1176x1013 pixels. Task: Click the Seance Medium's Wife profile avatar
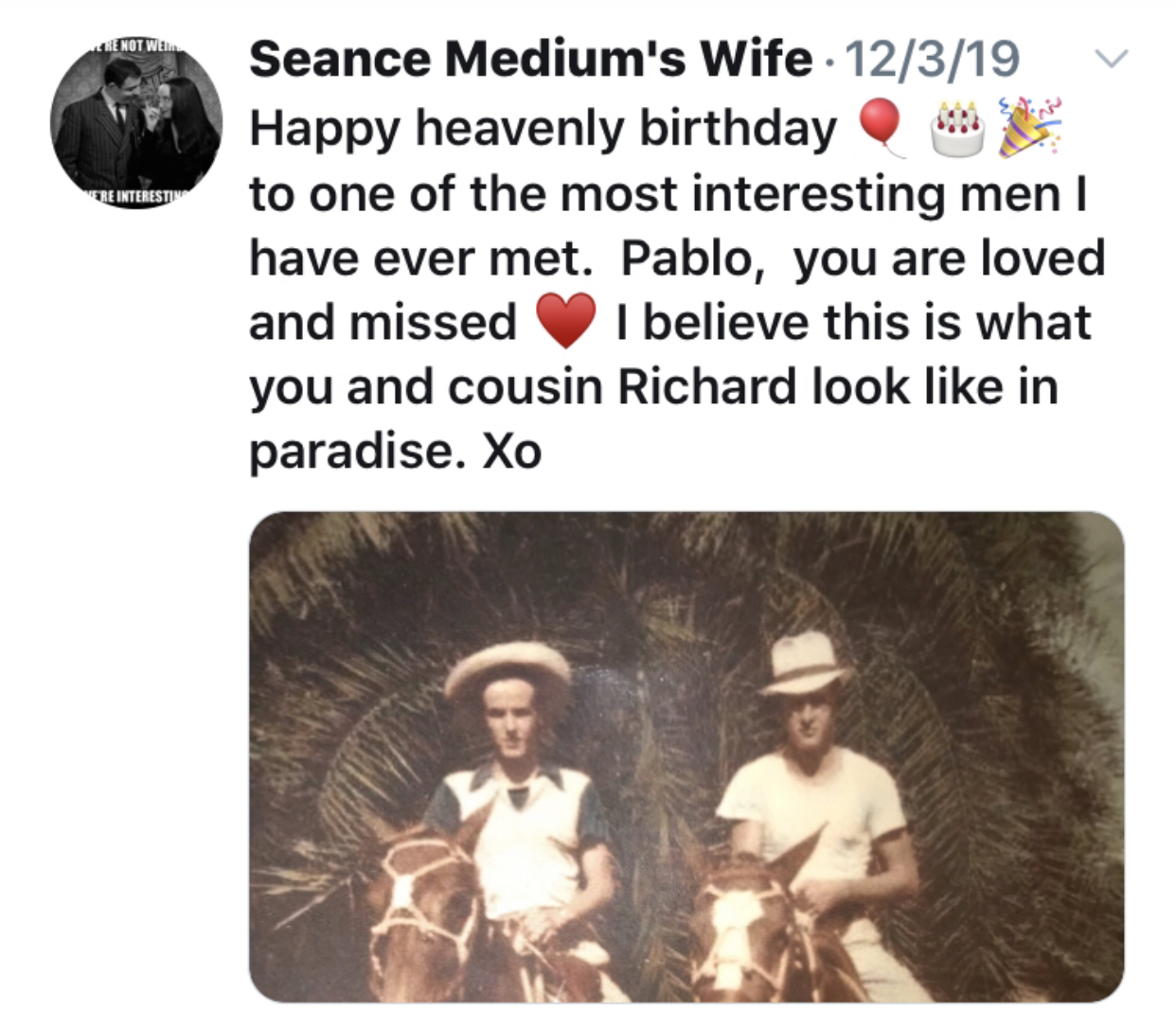(136, 123)
